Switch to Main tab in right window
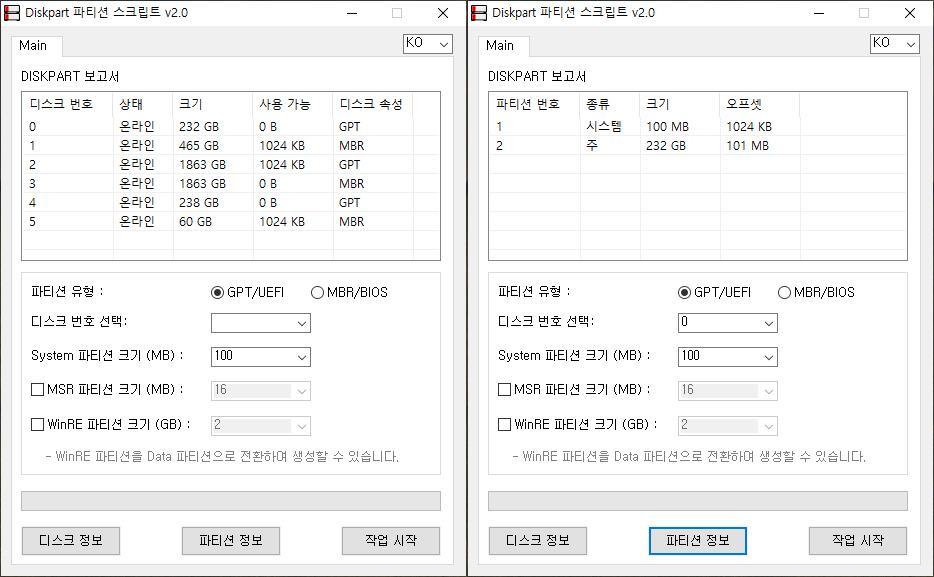 pyautogui.click(x=503, y=46)
